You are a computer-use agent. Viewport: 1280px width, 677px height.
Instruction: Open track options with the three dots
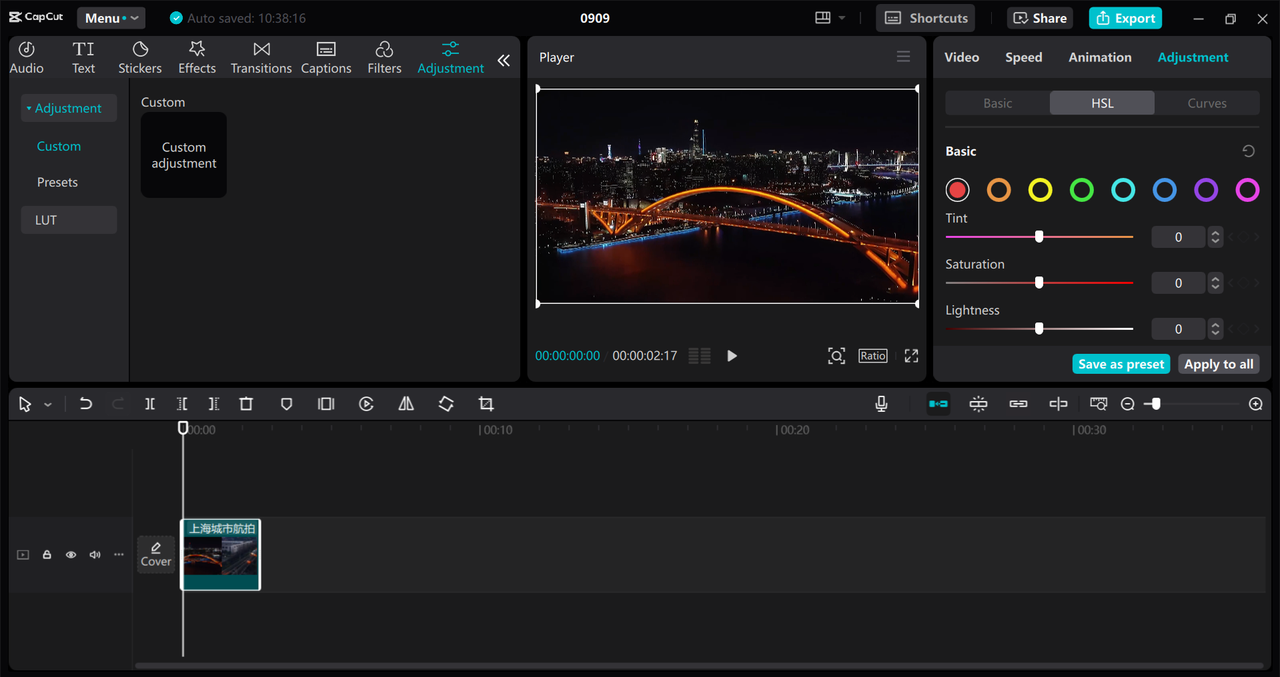(x=119, y=555)
